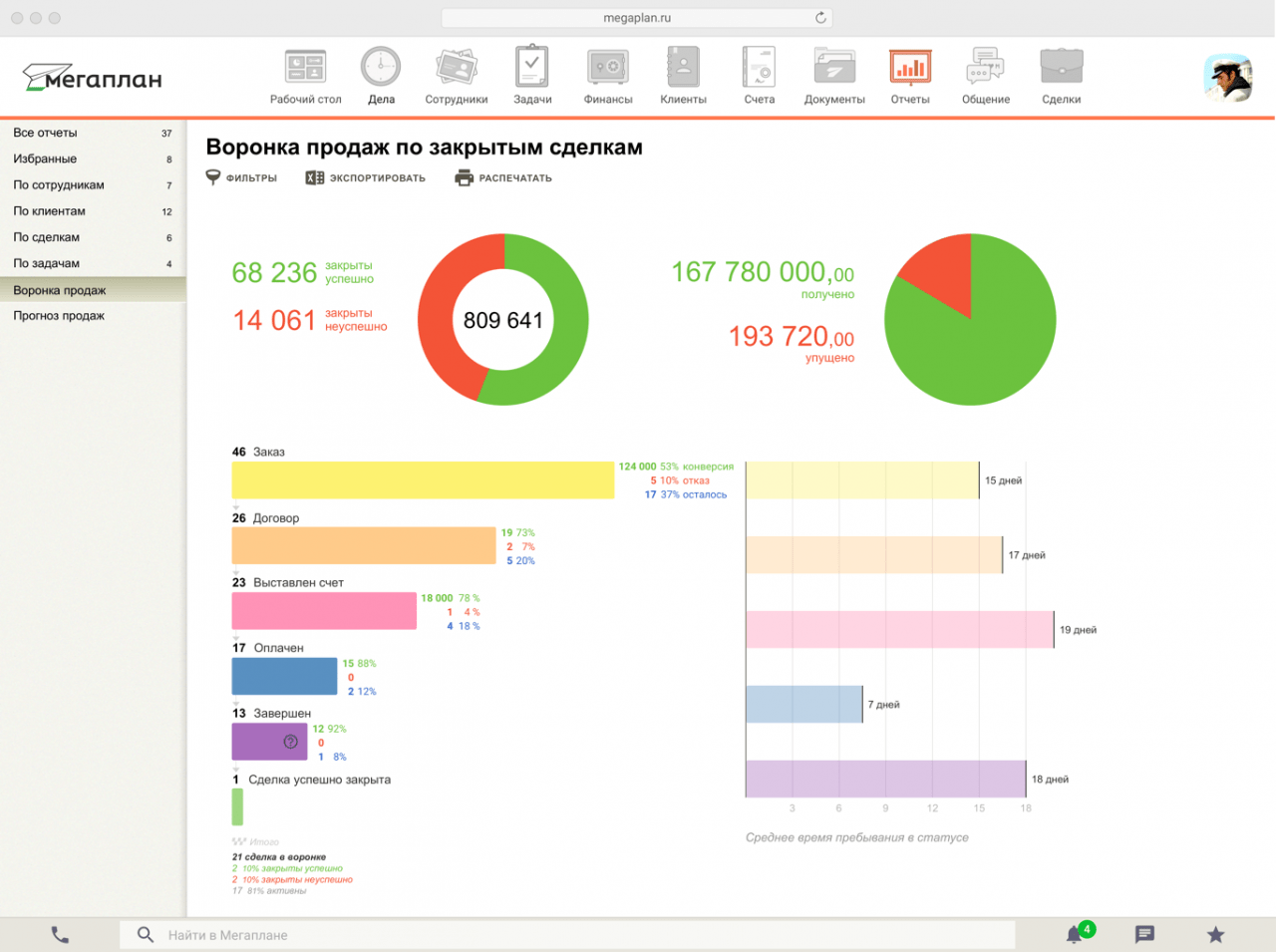Open the messages chat icon in bottom bar
This screenshot has height=952, width=1276.
(x=1144, y=935)
